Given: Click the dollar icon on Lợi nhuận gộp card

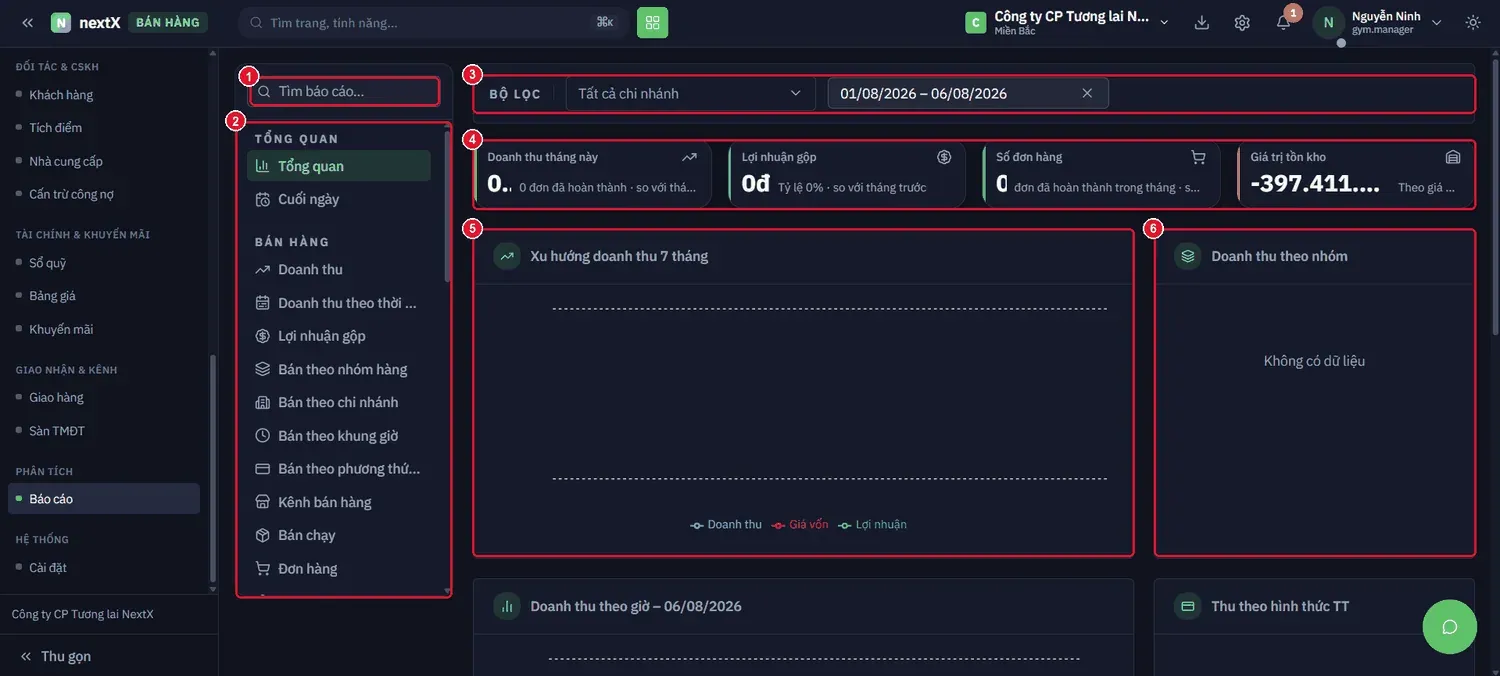Looking at the screenshot, I should click(x=944, y=157).
